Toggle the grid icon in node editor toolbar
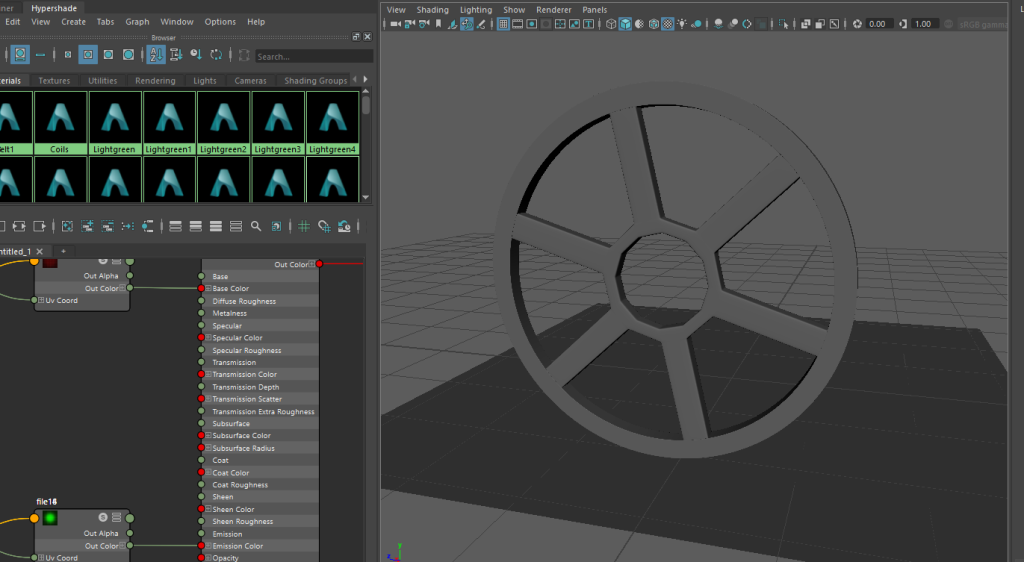The height and width of the screenshot is (562, 1024). click(x=303, y=227)
